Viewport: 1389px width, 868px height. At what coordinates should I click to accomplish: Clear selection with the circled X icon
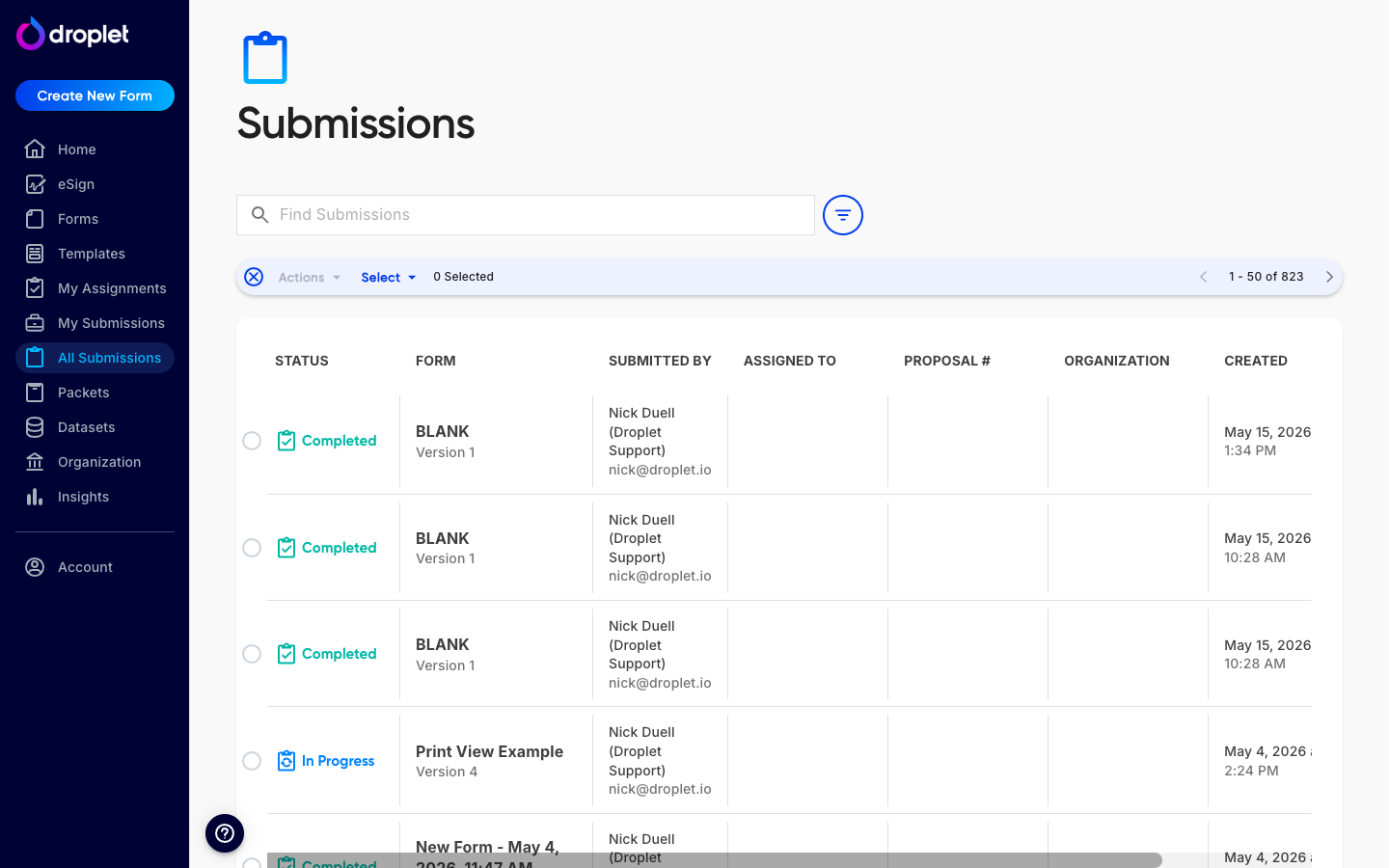(254, 277)
